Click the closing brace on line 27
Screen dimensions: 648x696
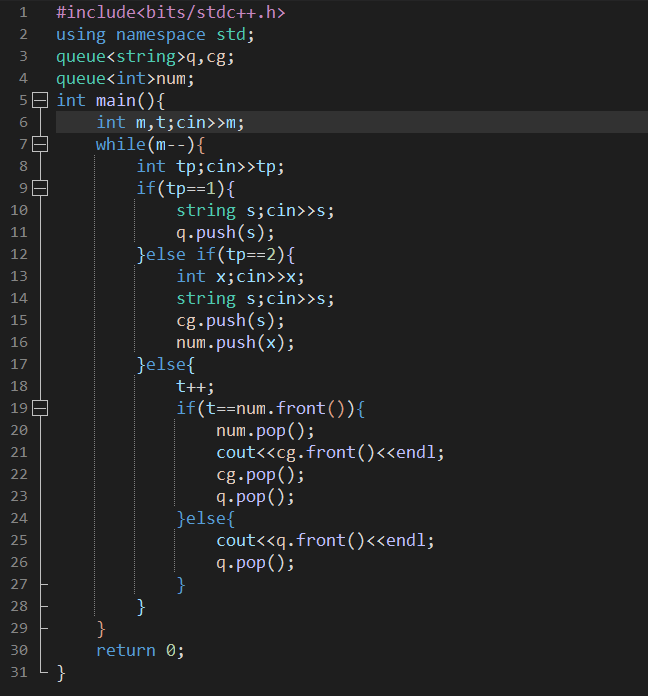click(181, 584)
